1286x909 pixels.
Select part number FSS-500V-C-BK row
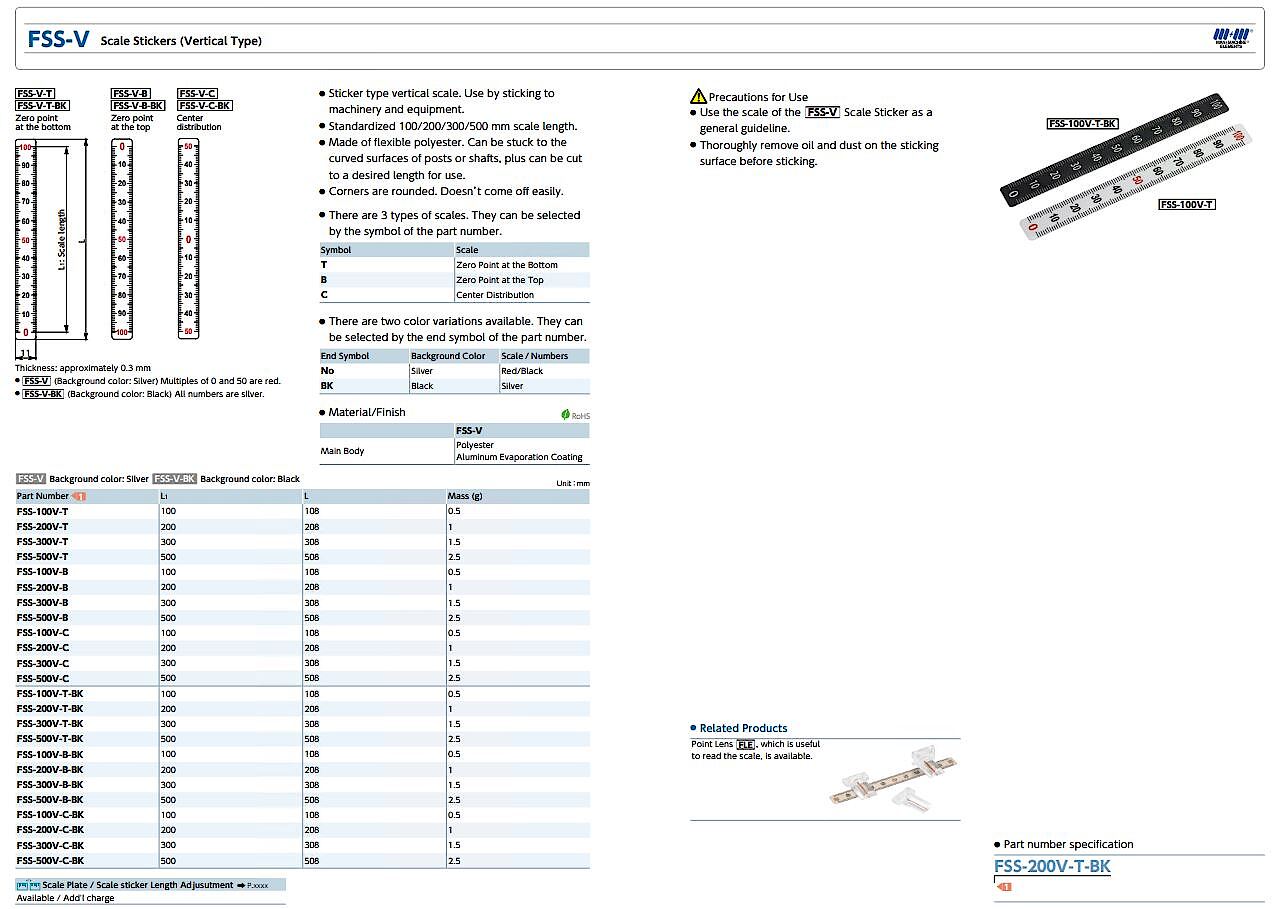(x=302, y=861)
